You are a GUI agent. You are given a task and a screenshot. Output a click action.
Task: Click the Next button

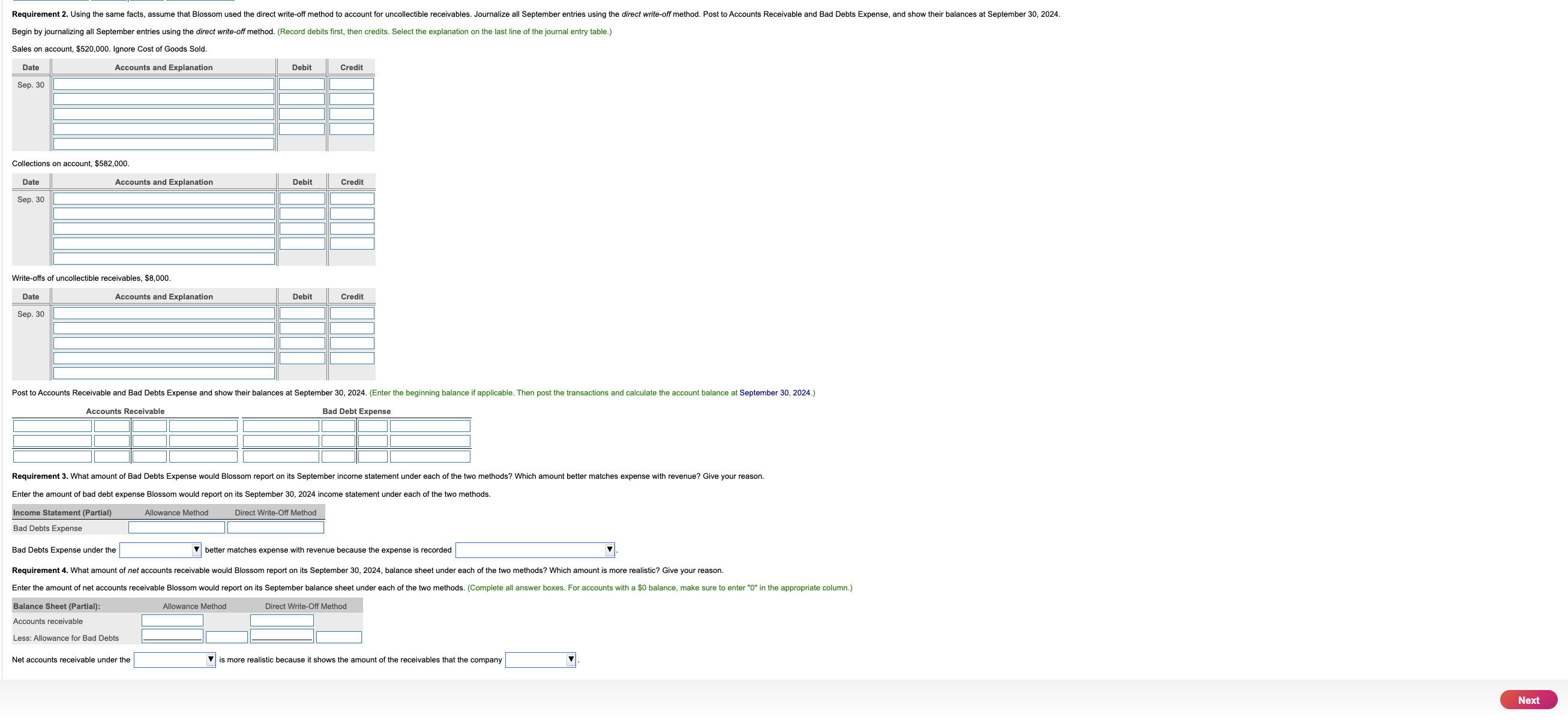point(1528,700)
